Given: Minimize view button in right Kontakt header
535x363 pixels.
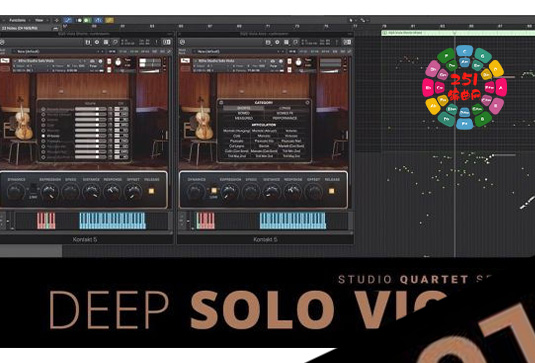Looking at the screenshot, I should [347, 42].
